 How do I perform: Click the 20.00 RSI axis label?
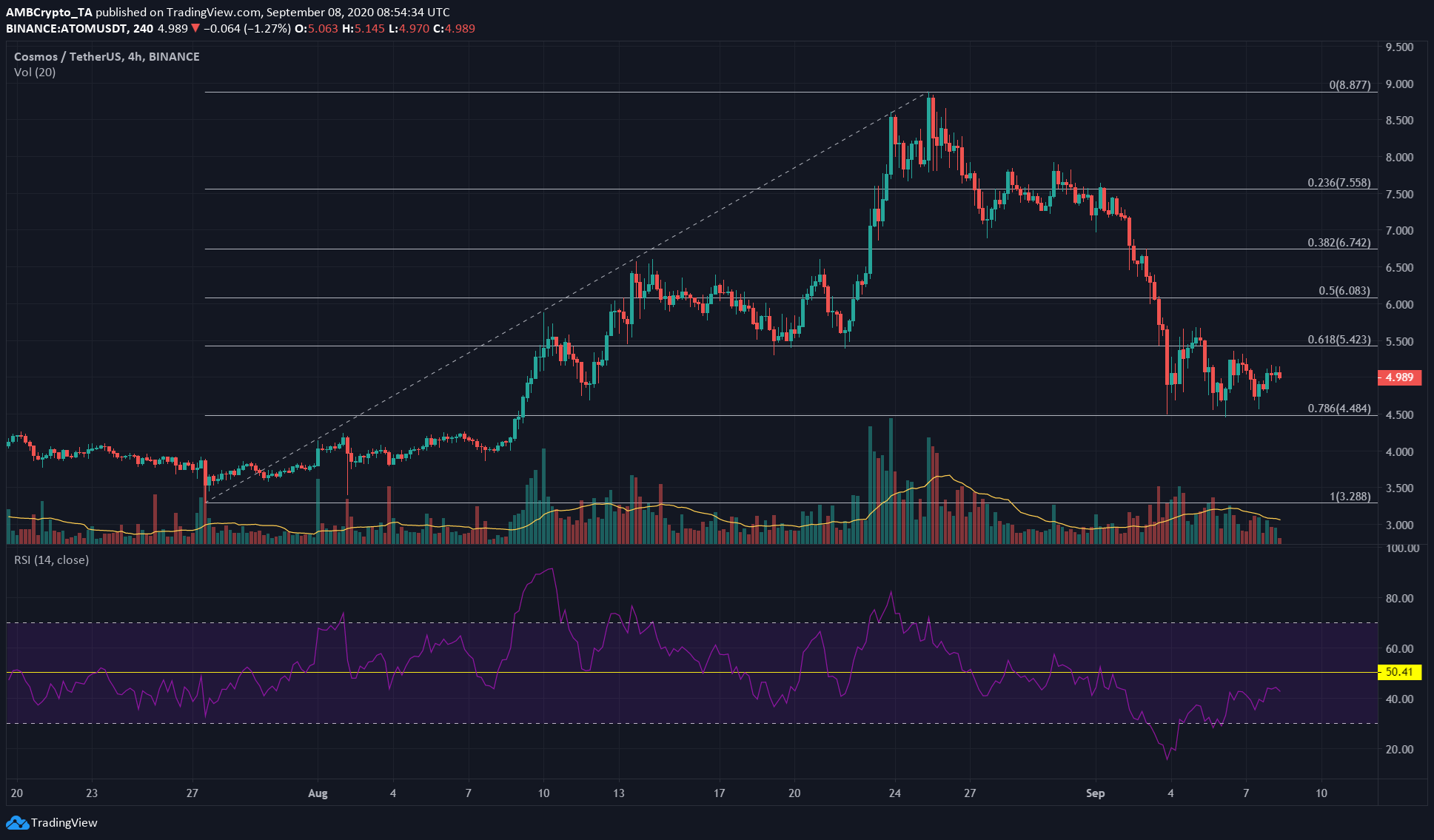(x=1399, y=750)
